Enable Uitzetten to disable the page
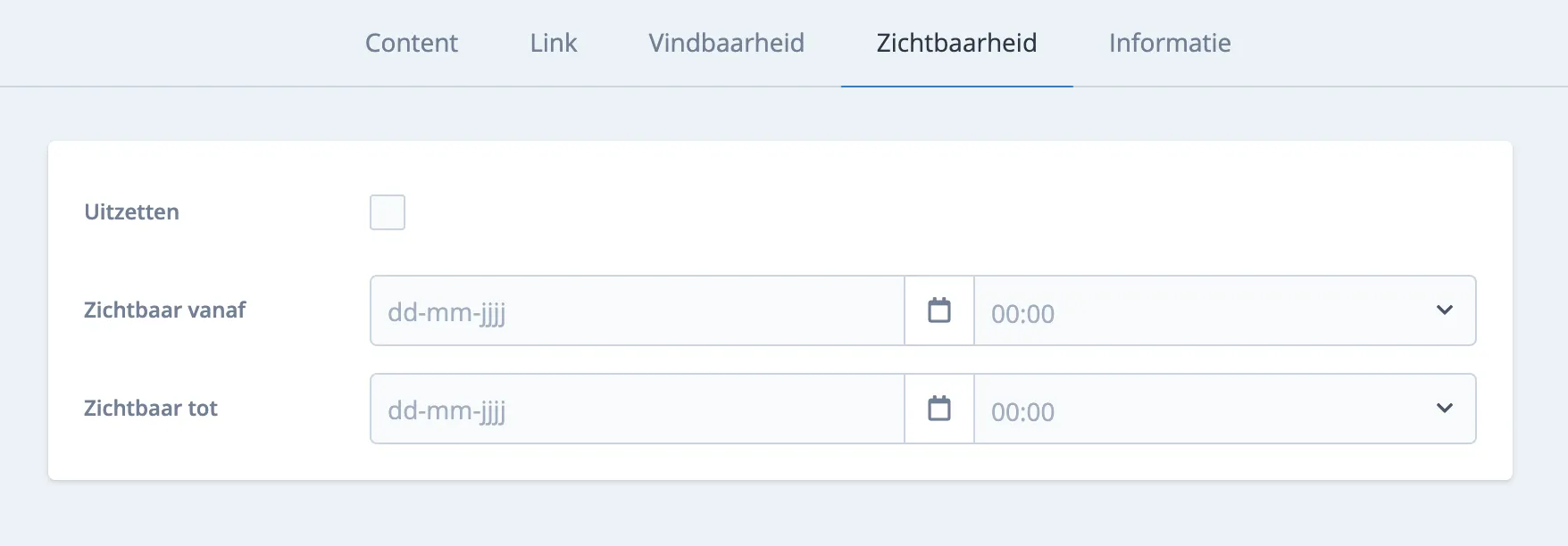Image resolution: width=1568 pixels, height=546 pixels. click(387, 212)
